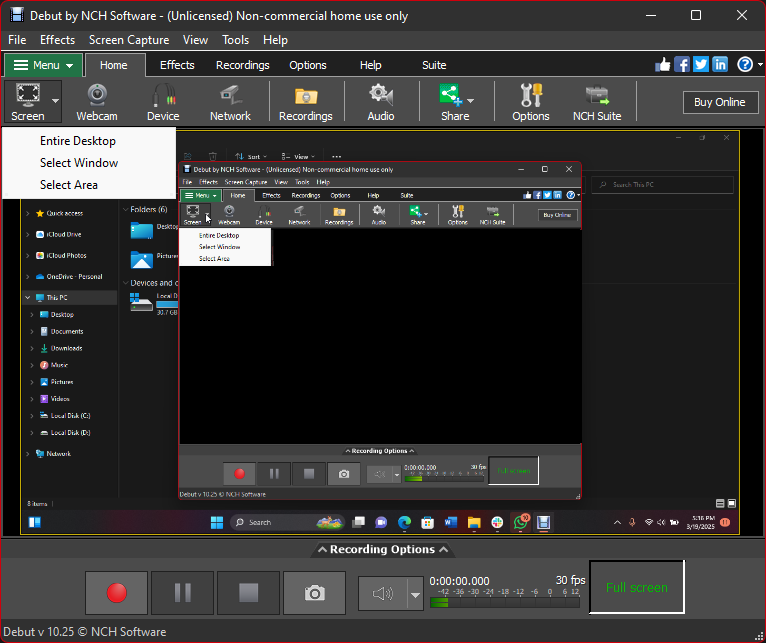Click the Buy Online button

pos(719,102)
